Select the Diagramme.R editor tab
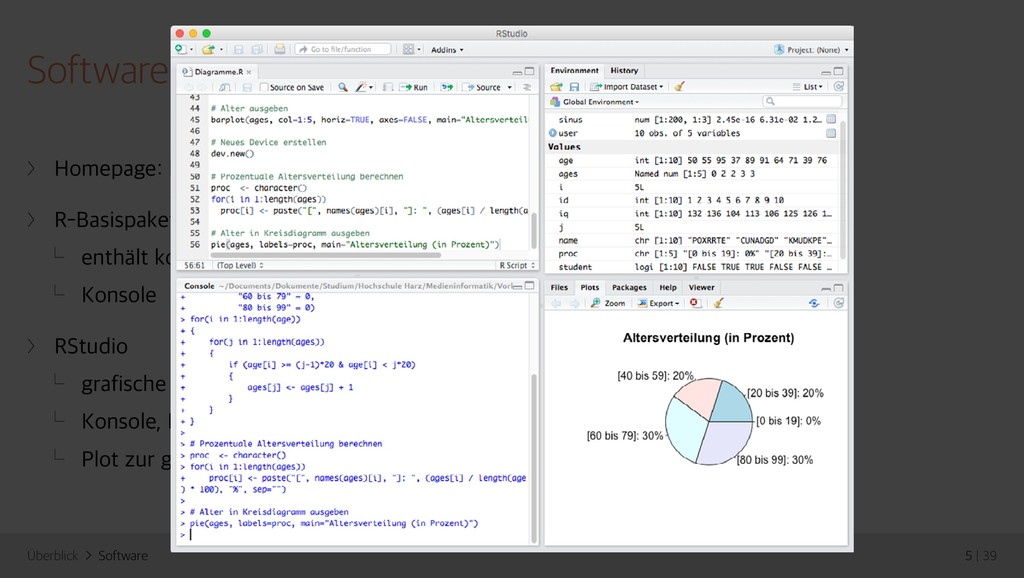This screenshot has width=1024, height=578. pyautogui.click(x=217, y=72)
